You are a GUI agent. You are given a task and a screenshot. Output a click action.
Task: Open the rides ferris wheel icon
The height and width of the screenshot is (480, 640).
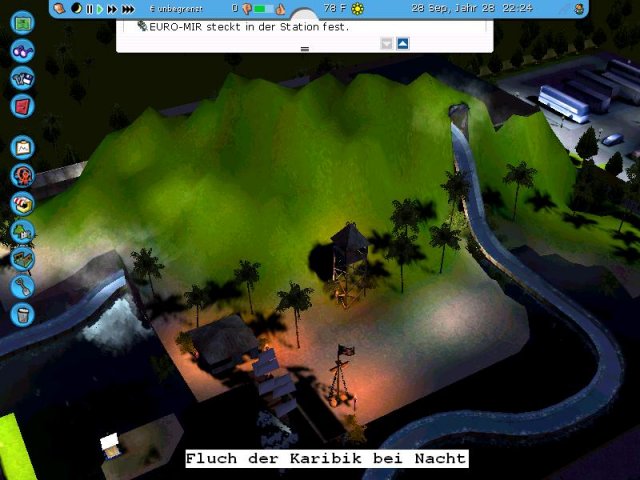(x=22, y=176)
